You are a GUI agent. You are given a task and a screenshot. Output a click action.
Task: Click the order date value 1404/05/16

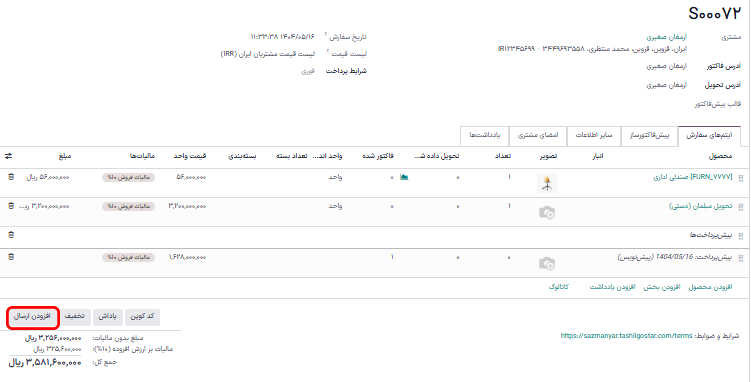click(282, 36)
